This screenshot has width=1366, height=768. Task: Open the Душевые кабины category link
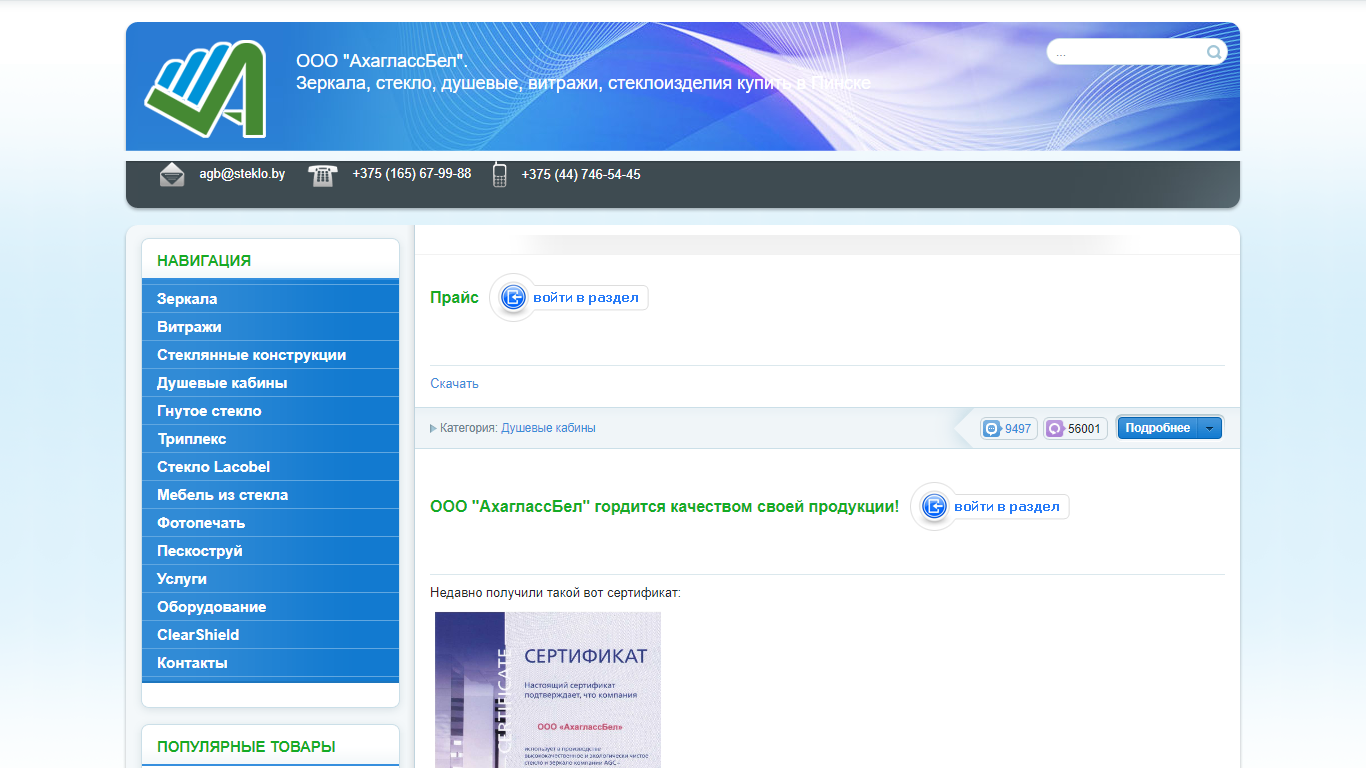tap(548, 428)
